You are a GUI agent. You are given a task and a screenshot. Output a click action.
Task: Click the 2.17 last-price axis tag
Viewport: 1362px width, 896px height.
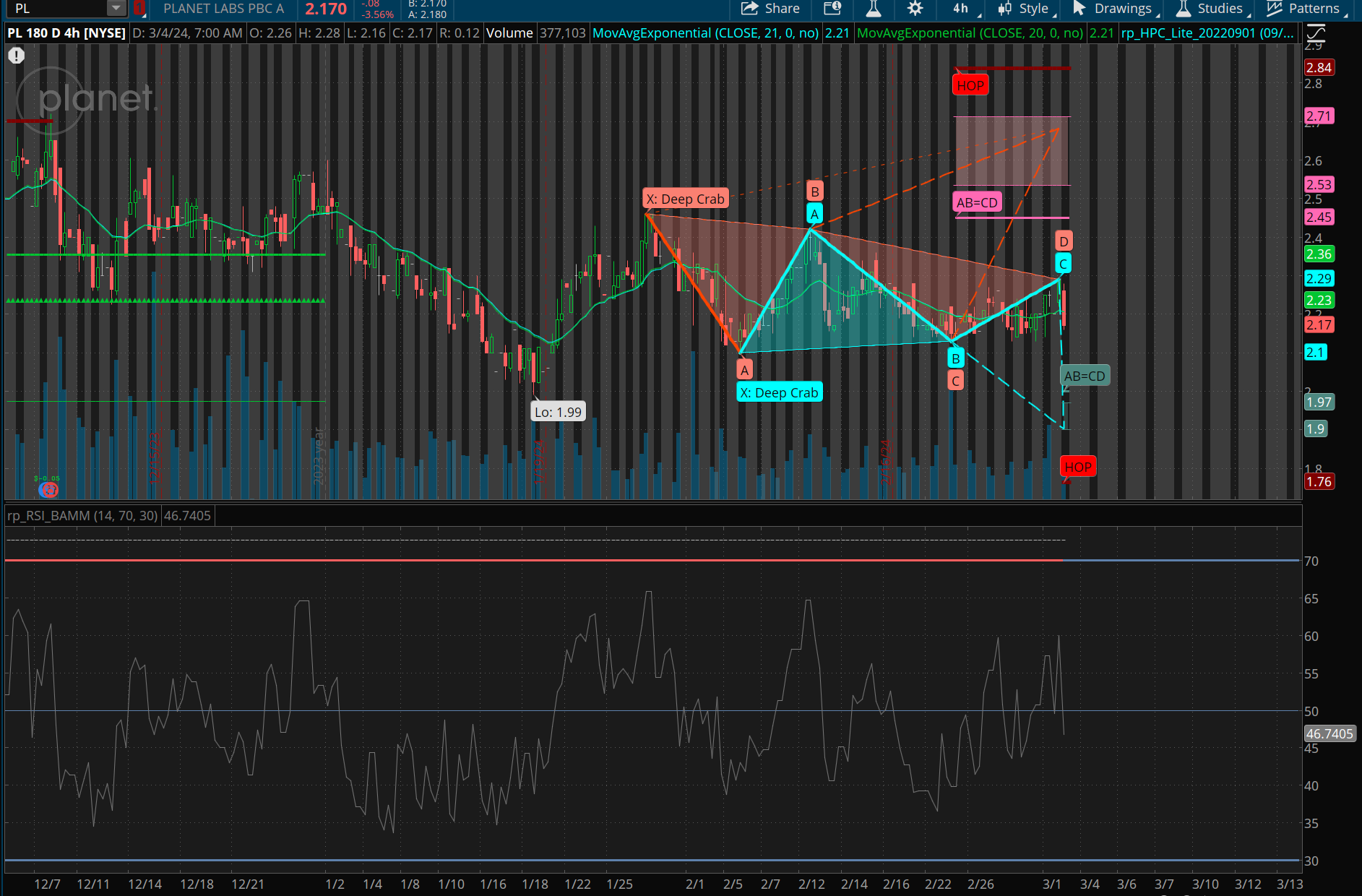1319,325
